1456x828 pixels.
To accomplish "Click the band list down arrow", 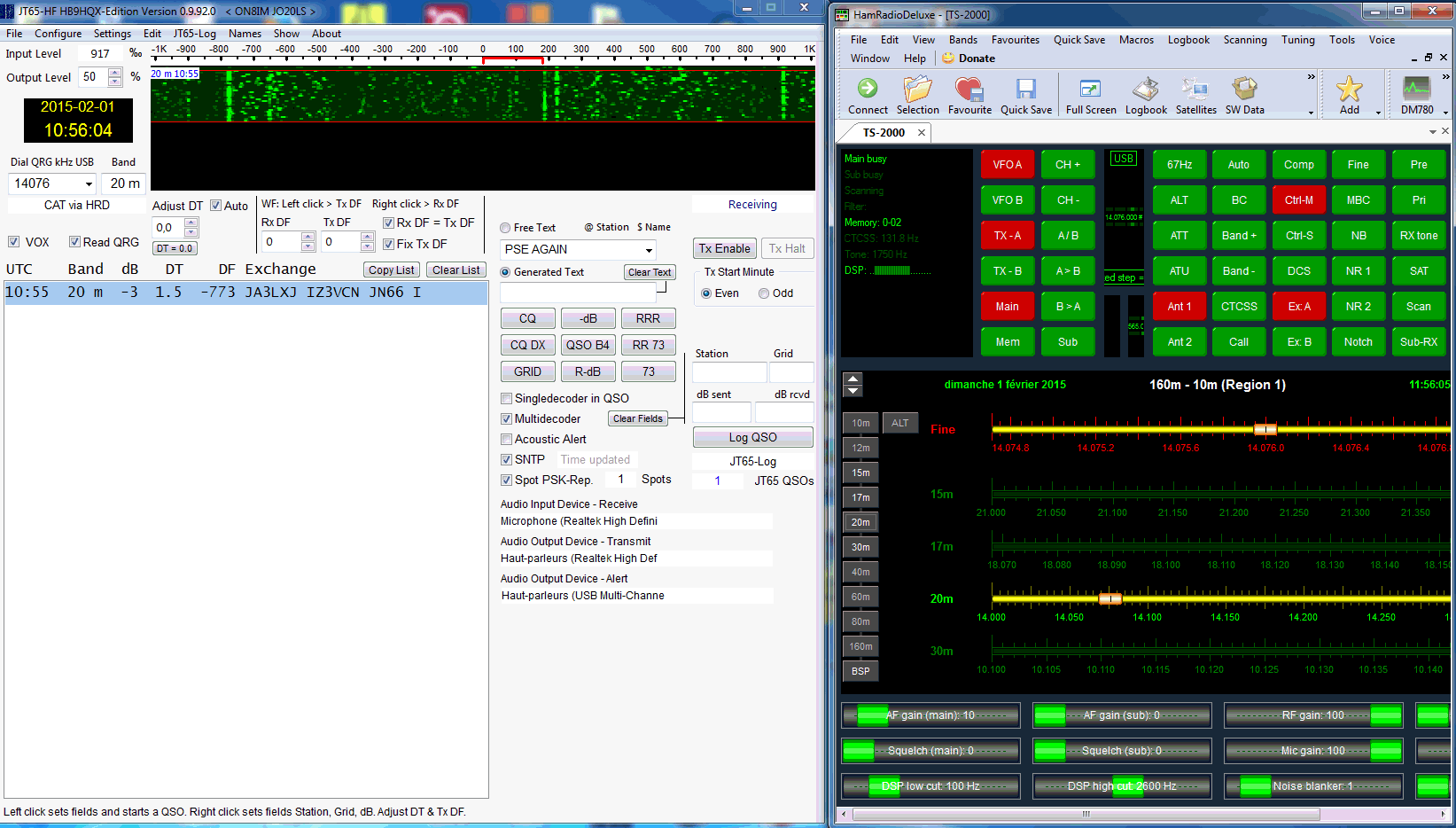I will [853, 390].
